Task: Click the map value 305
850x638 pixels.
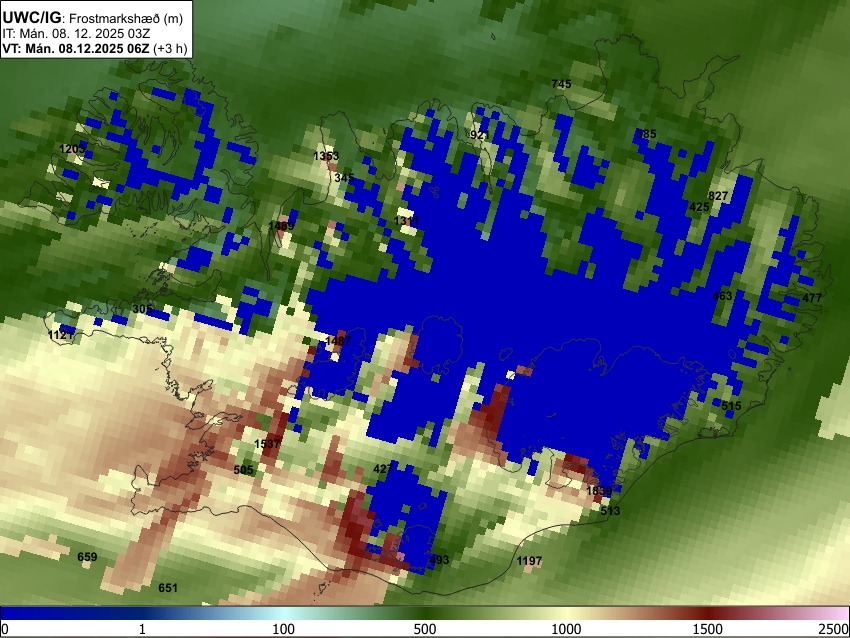Action: click(143, 309)
